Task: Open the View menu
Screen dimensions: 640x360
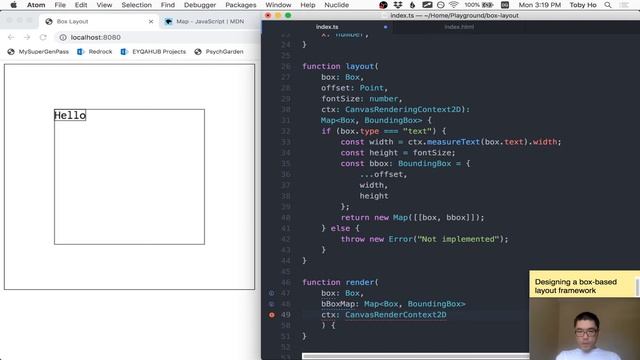Action: pyautogui.click(x=104, y=5)
